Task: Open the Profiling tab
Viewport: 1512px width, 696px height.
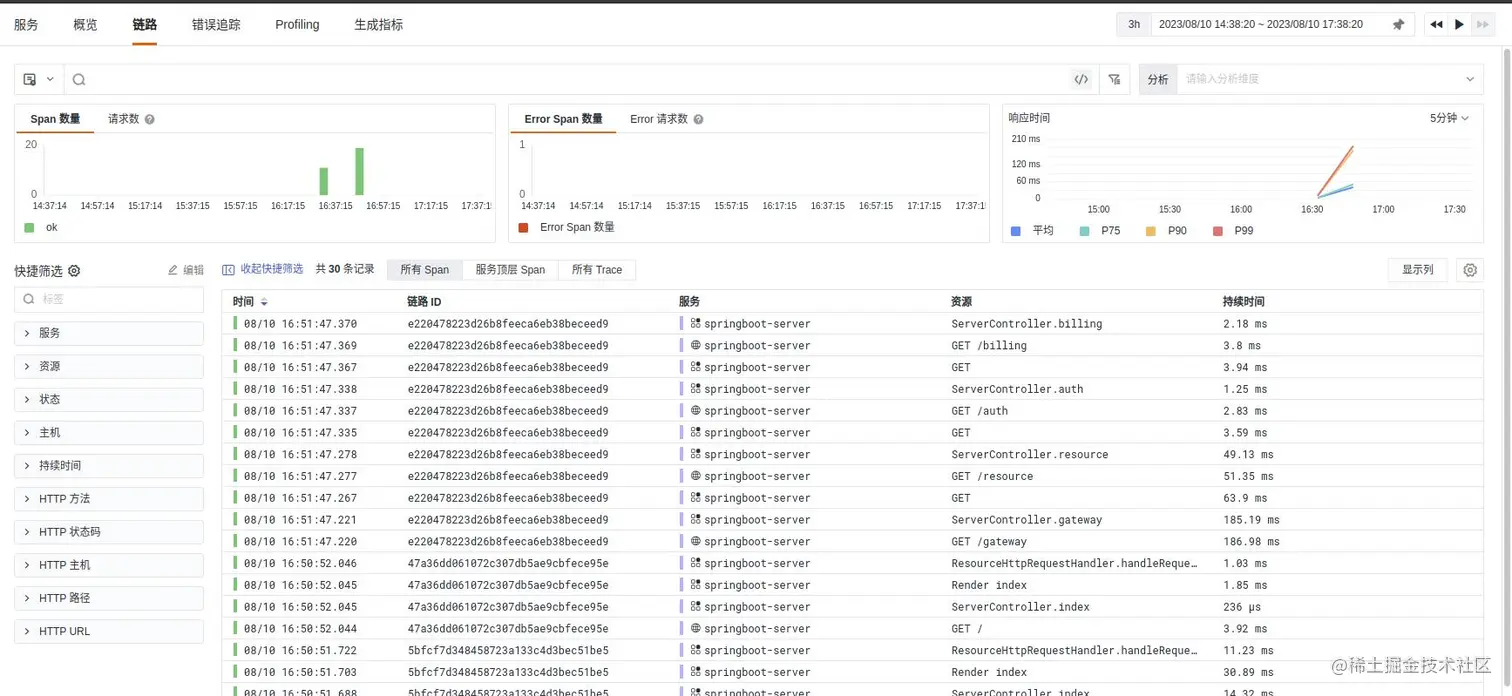Action: pos(297,24)
